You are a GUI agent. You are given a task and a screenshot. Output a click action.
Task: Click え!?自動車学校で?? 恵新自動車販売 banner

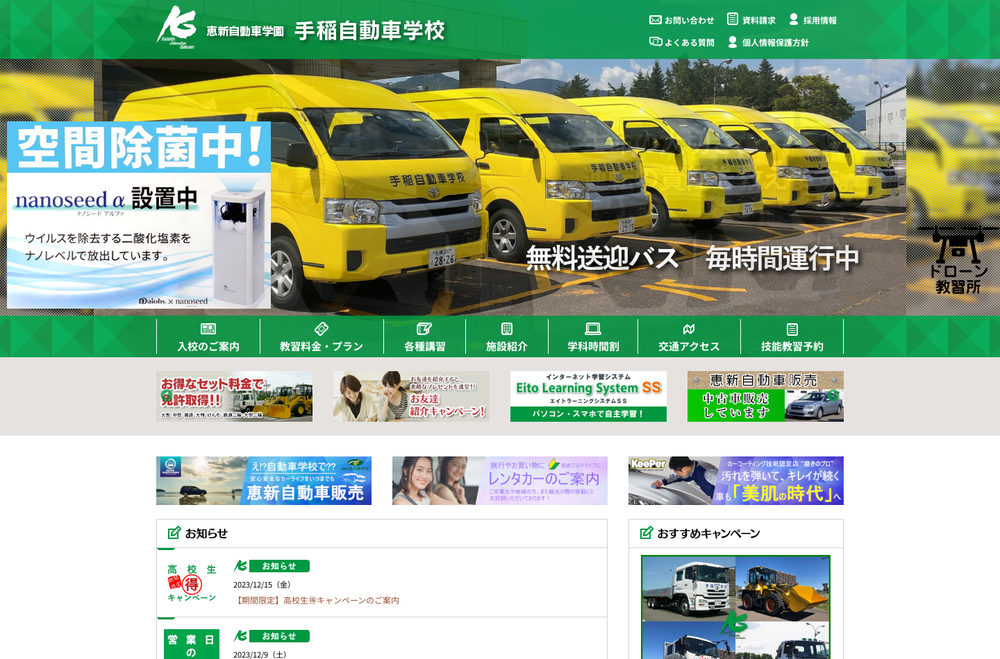pos(264,480)
